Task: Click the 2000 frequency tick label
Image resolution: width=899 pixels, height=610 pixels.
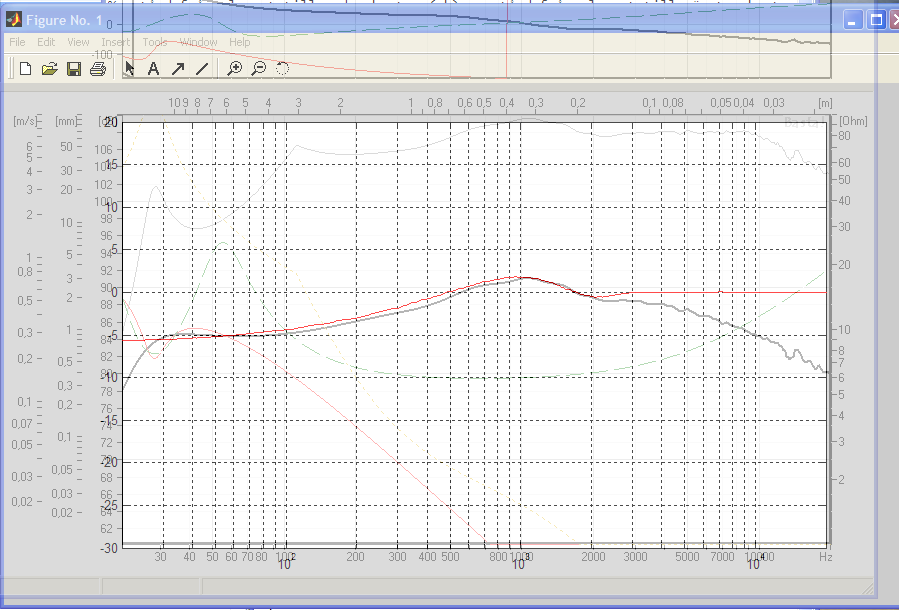Action: tap(593, 557)
